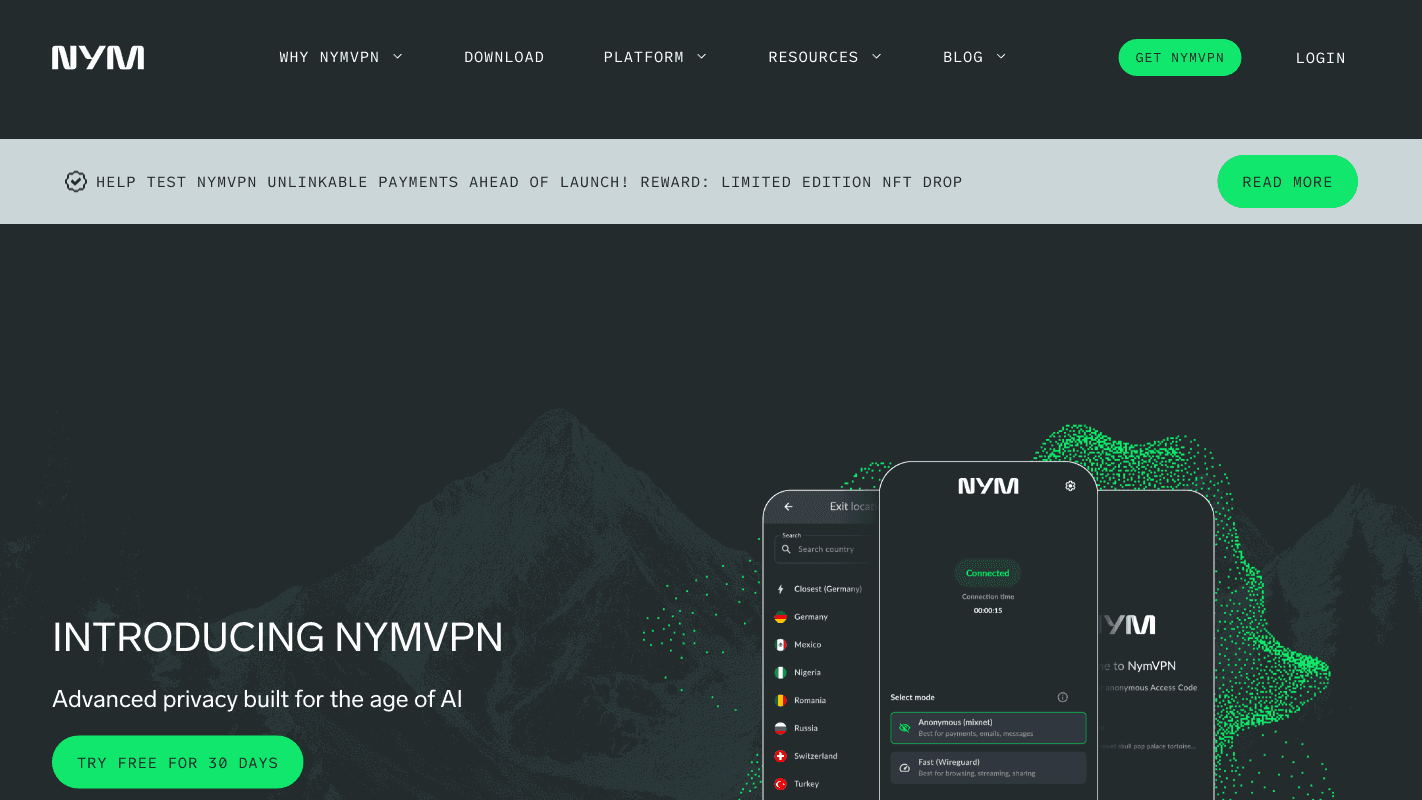The height and width of the screenshot is (800, 1422).
Task: Click the Switzerland country name
Action: tap(816, 757)
